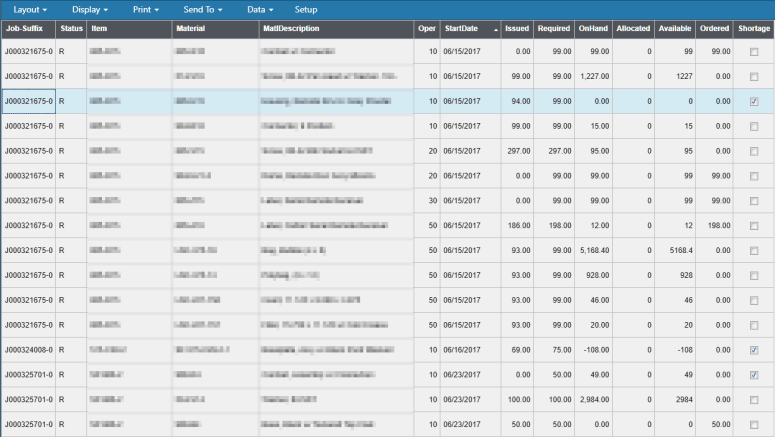Open the Layout dropdown menu
Image resolution: width=775 pixels, height=437 pixels.
(x=30, y=9)
